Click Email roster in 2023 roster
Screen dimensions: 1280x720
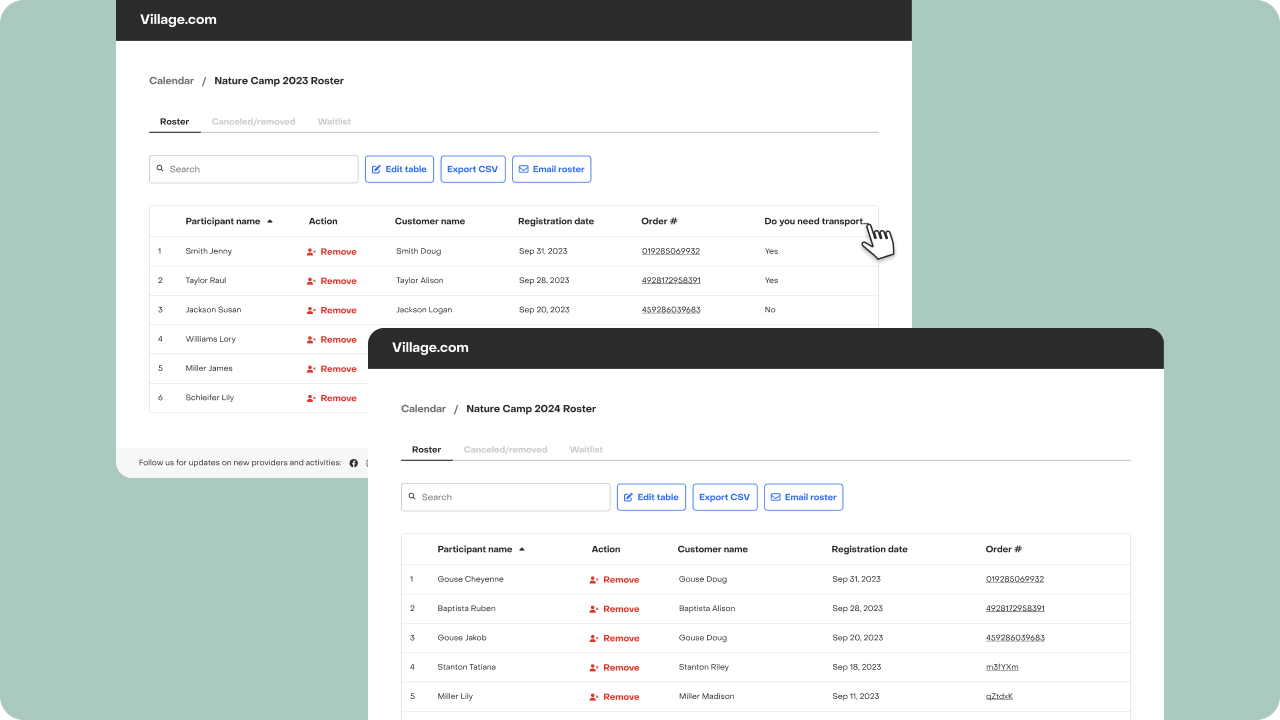pyautogui.click(x=552, y=169)
